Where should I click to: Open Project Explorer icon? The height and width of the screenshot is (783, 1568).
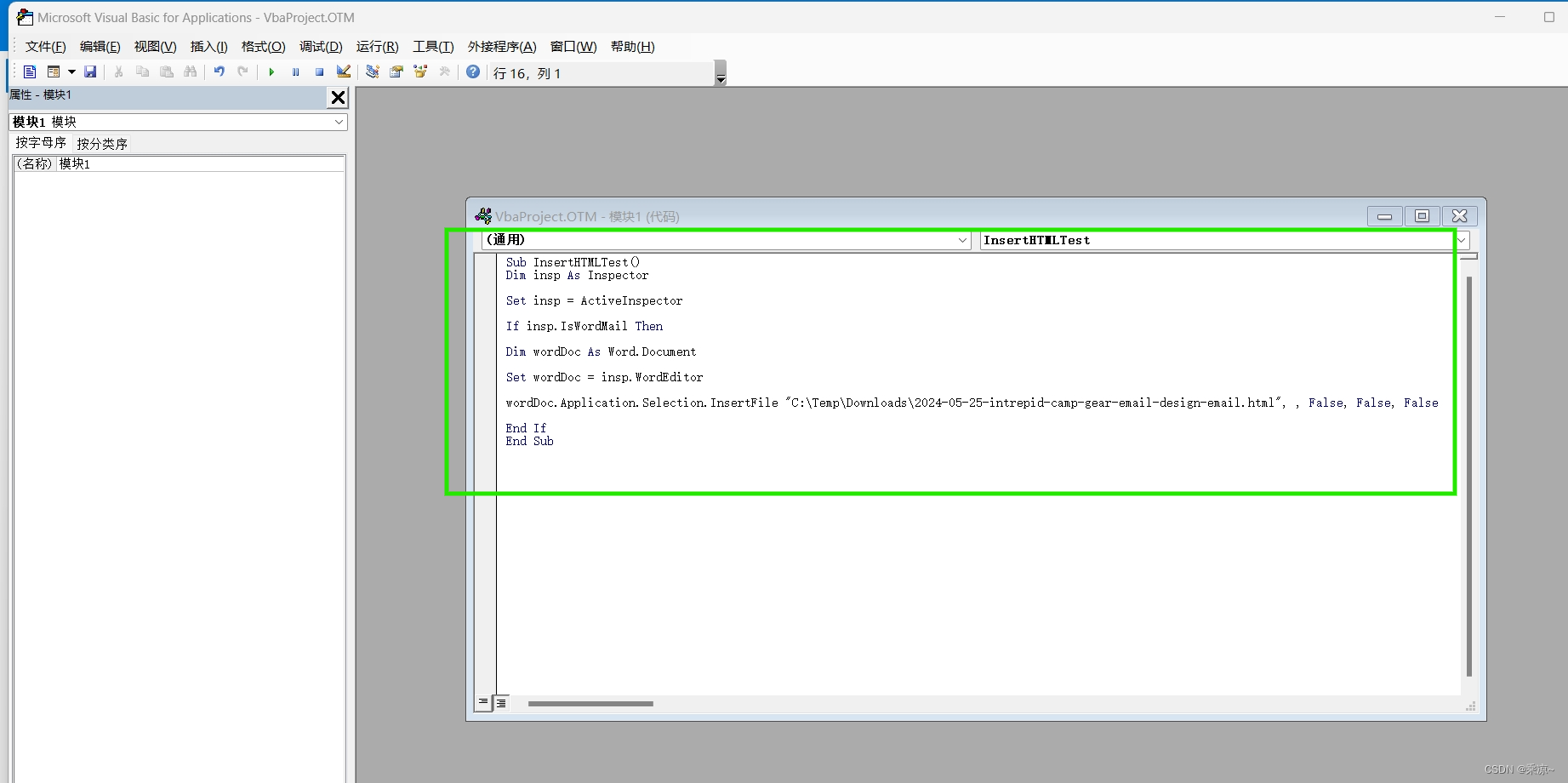pyautogui.click(x=373, y=72)
